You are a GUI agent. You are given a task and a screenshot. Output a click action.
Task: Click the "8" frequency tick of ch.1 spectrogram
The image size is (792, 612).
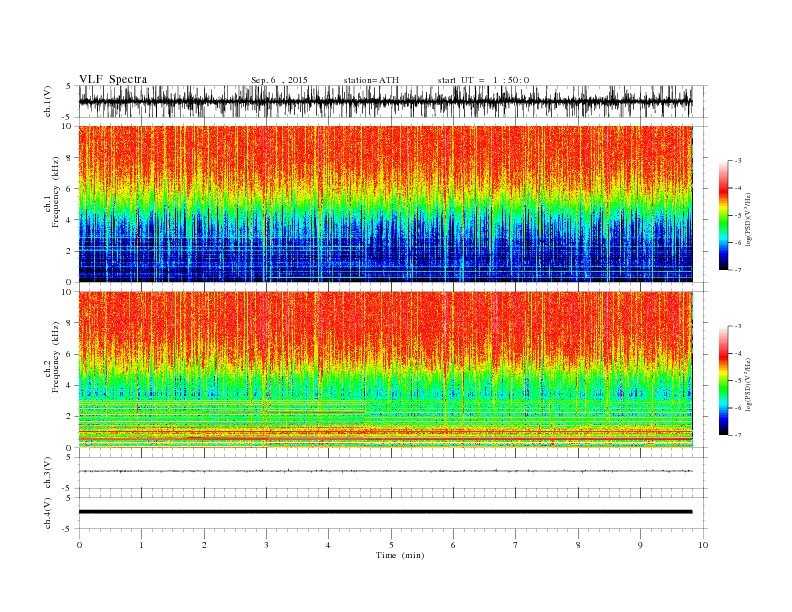70,158
